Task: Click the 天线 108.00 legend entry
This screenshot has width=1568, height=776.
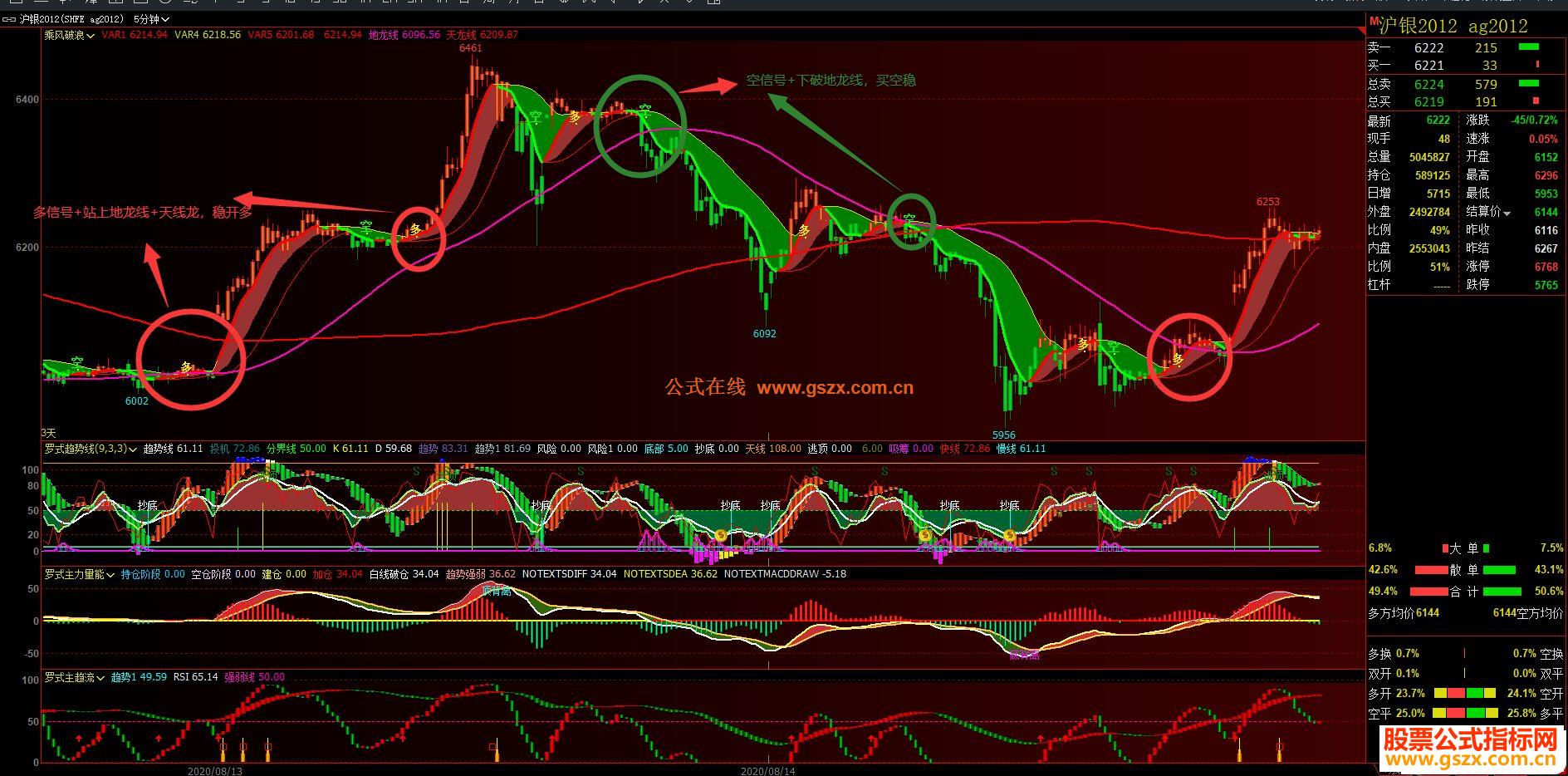Action: tap(773, 449)
